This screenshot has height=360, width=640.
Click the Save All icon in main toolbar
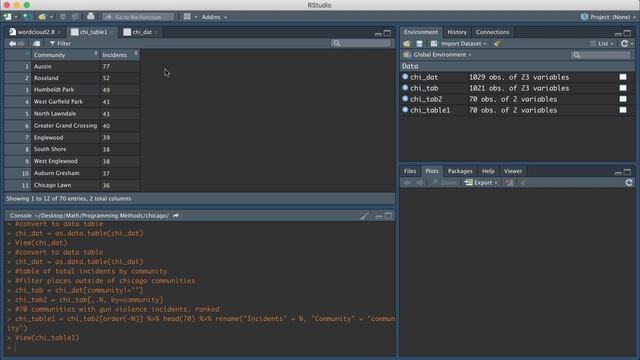tap(75, 17)
